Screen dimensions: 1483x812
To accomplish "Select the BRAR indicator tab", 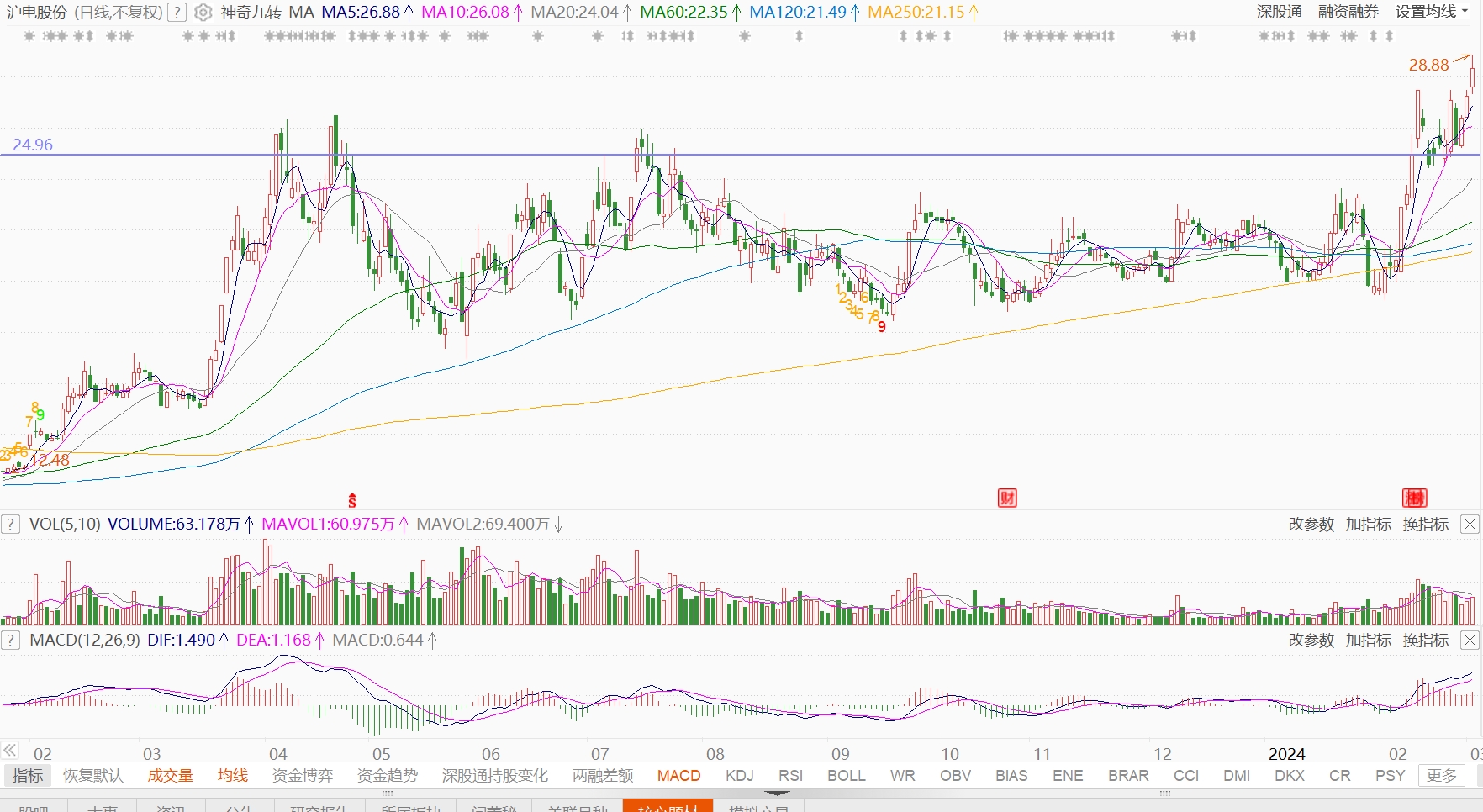I will [x=1128, y=776].
